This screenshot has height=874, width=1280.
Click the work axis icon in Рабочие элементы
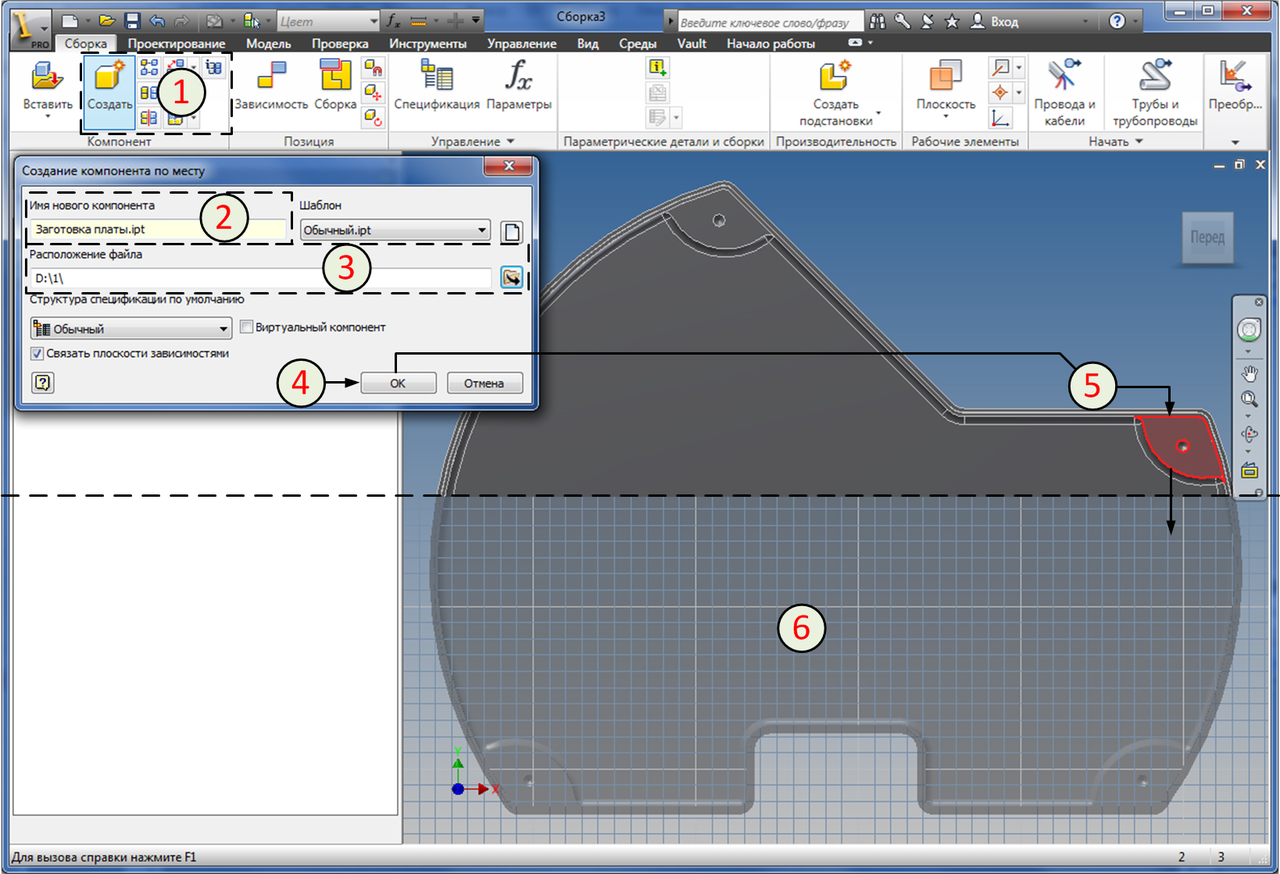pyautogui.click(x=1000, y=68)
